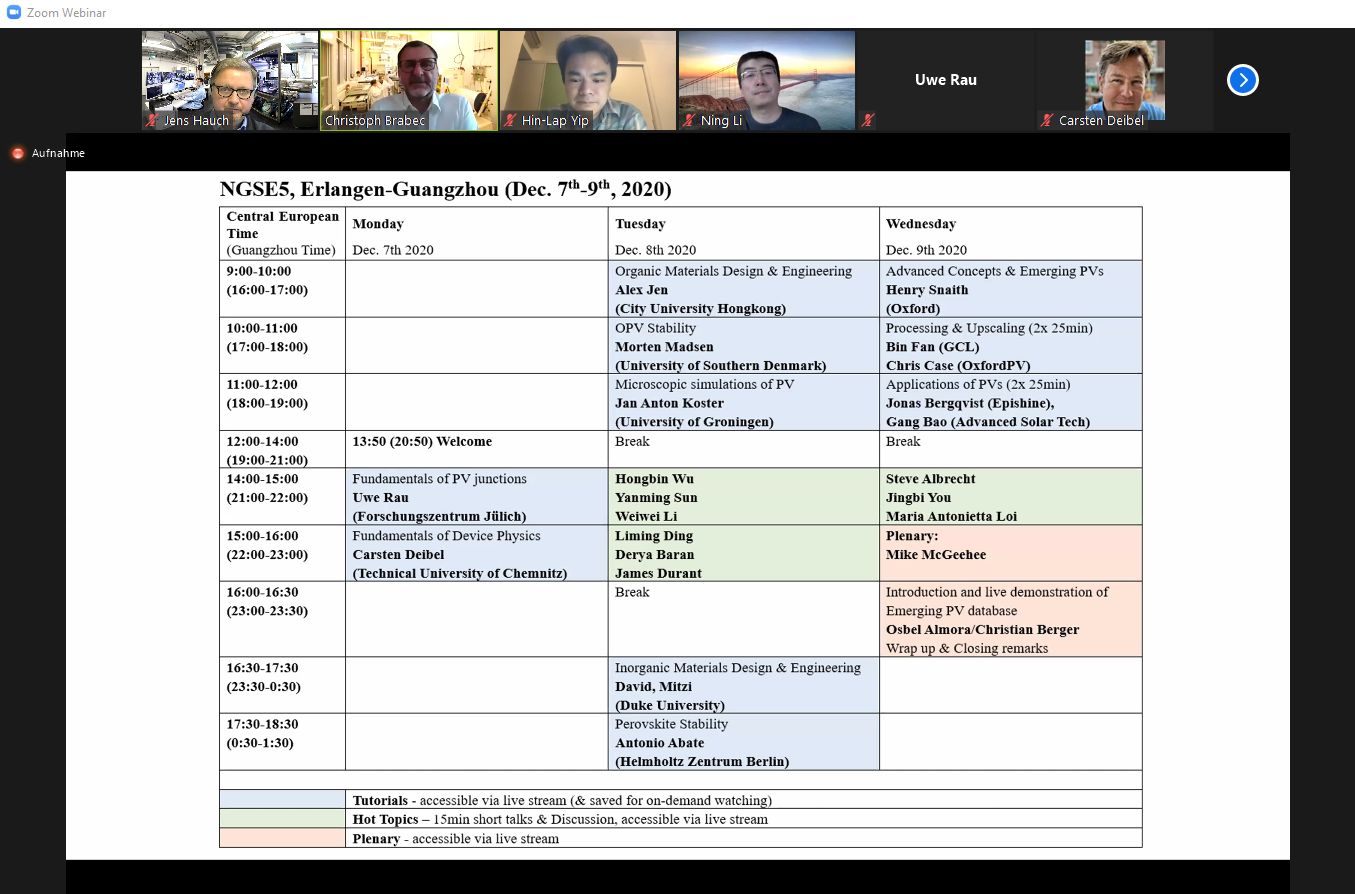
Task: Select the Aufnahme recording label
Action: tap(58, 153)
